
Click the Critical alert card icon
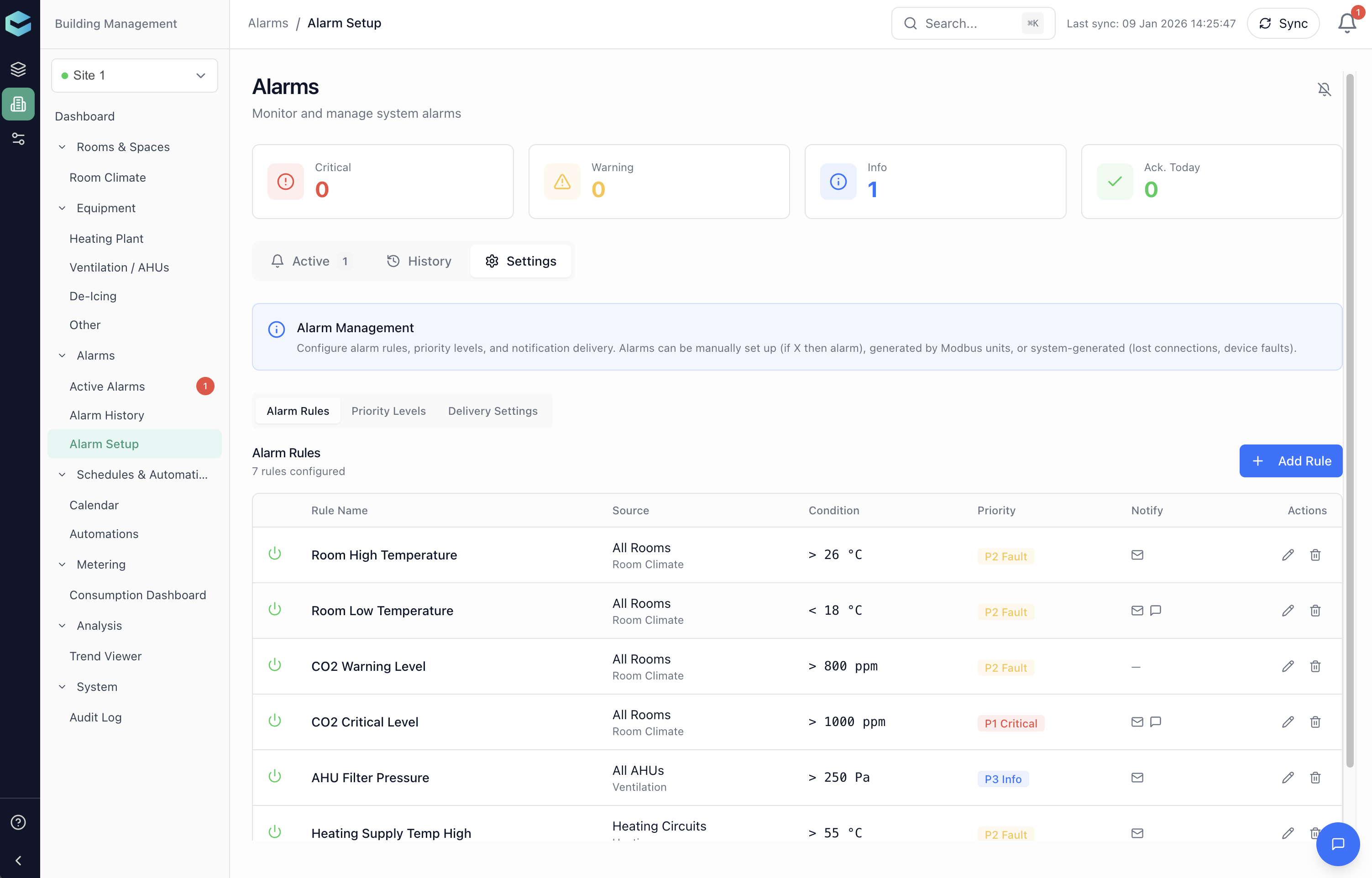286,181
